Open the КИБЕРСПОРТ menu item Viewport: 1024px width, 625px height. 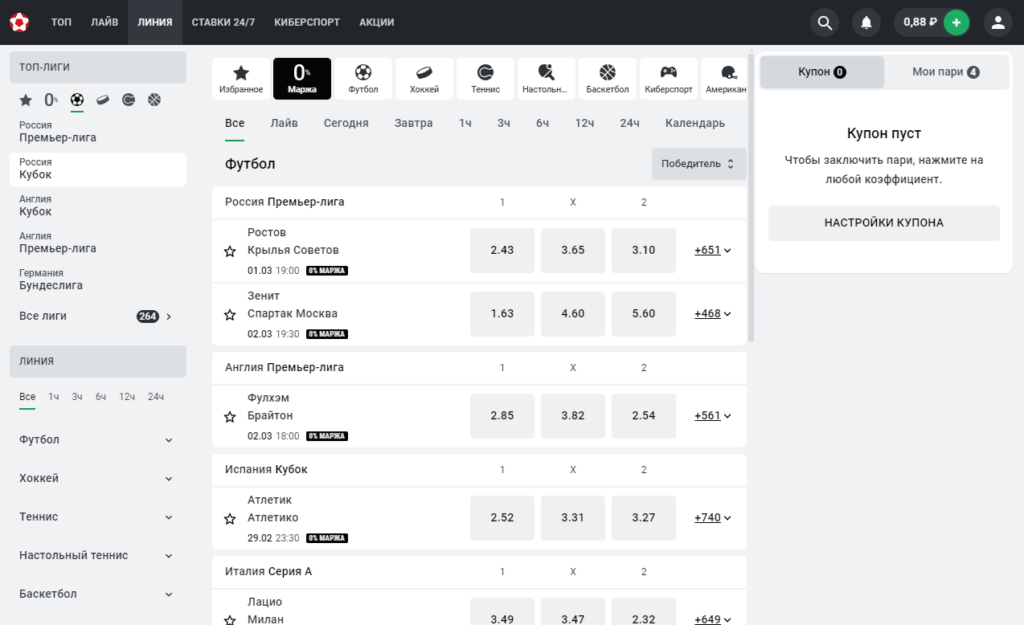coord(307,22)
